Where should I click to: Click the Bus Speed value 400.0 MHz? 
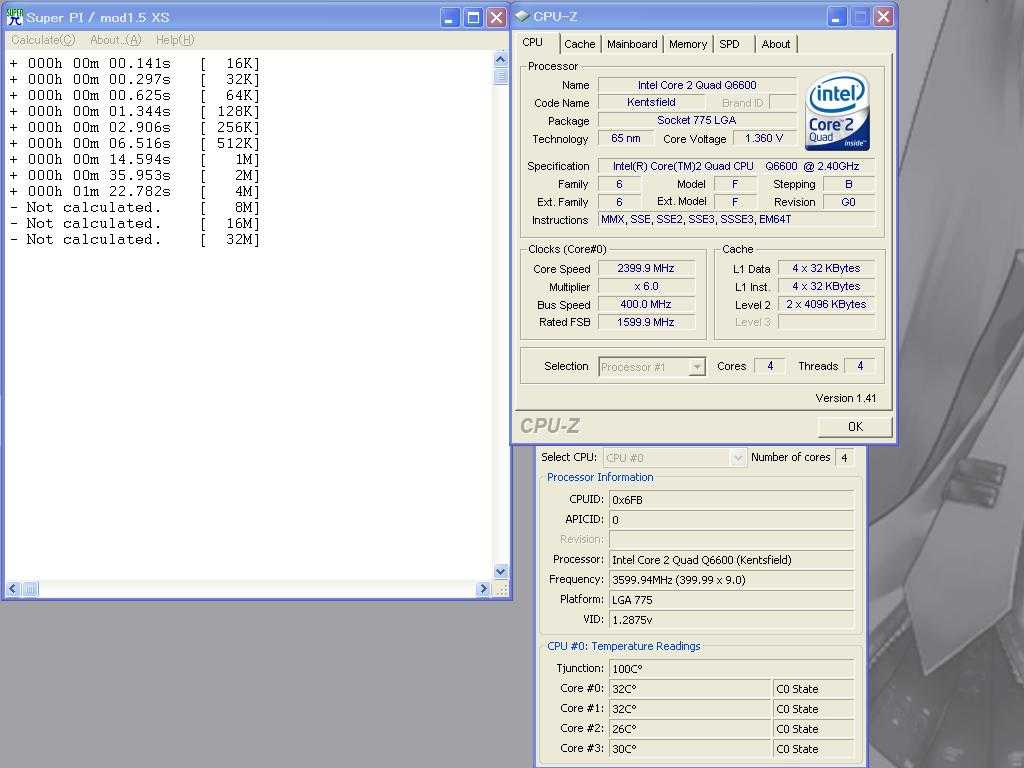click(646, 304)
